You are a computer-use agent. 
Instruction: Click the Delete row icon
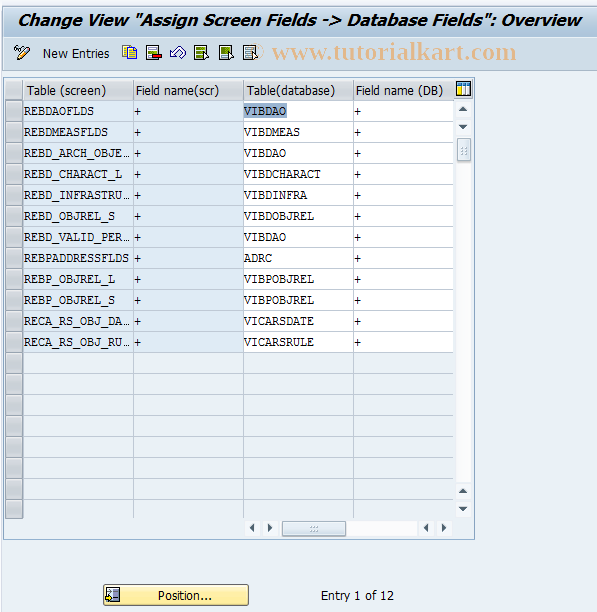(154, 53)
